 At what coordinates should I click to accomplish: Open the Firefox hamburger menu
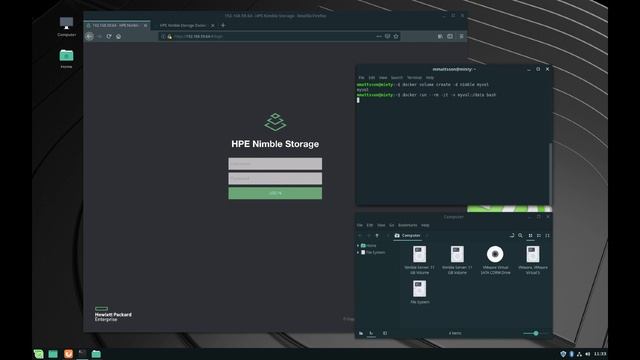click(x=461, y=36)
